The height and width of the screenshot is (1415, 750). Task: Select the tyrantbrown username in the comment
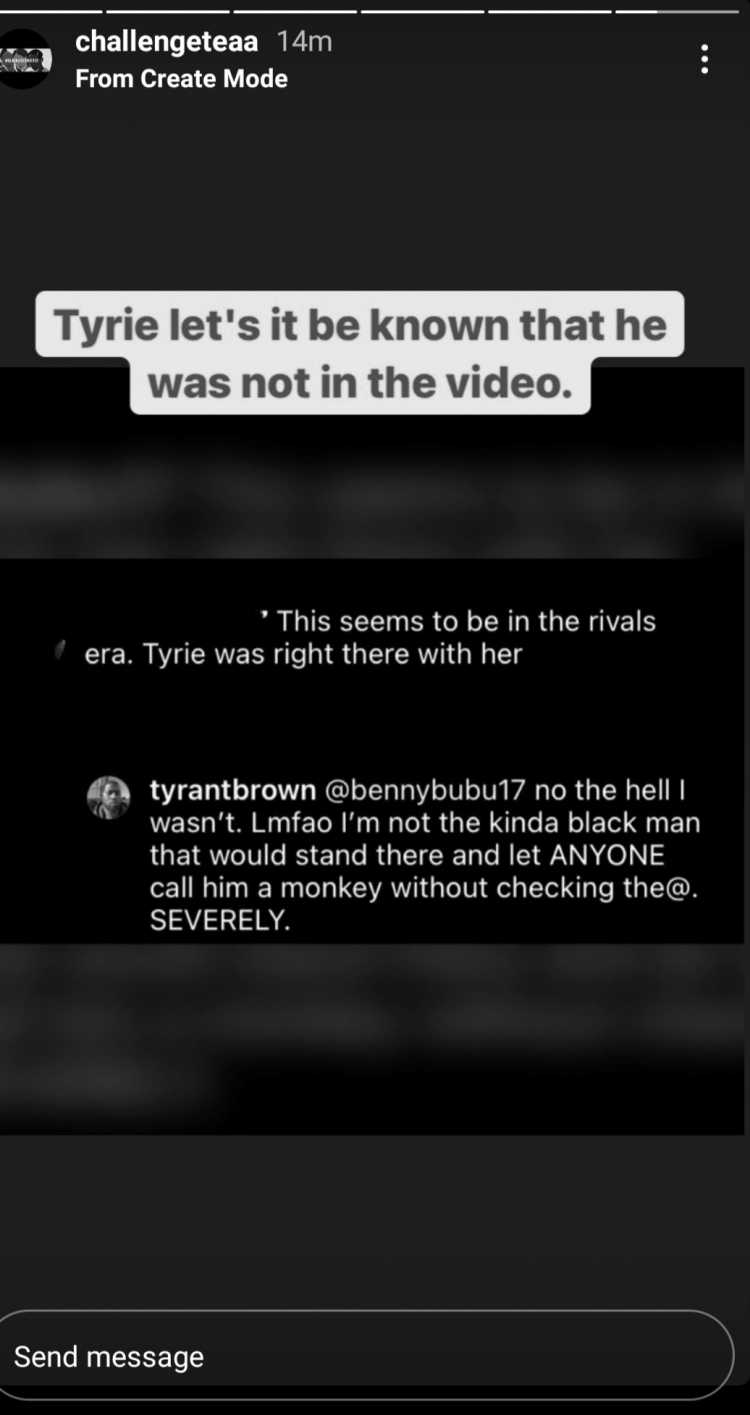[233, 791]
